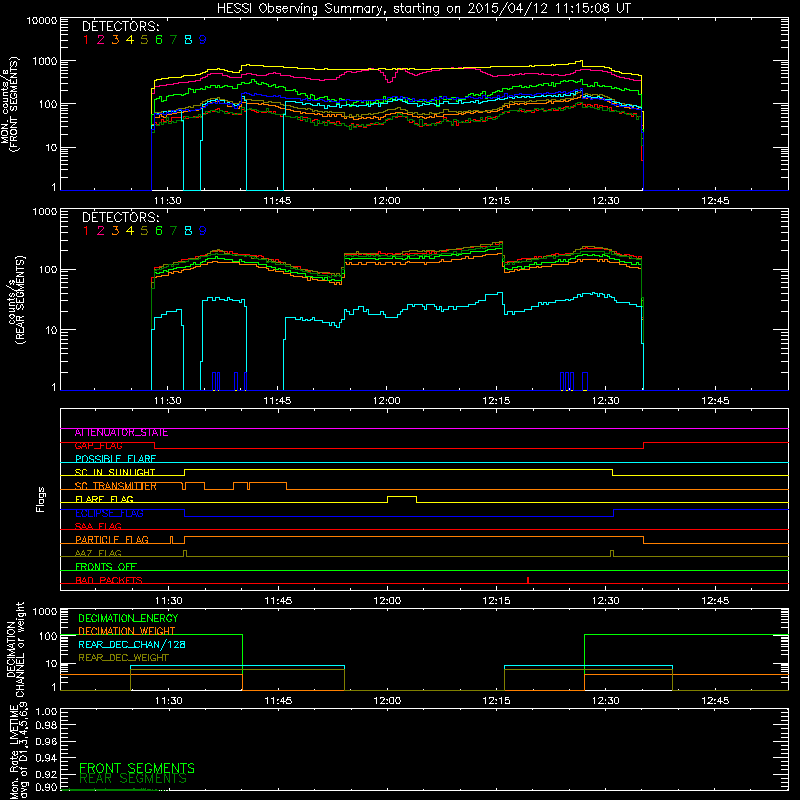Viewport: 800px width, 800px height.
Task: Select the DETECTORS: label in rear segments panel
Action: pyautogui.click(x=121, y=217)
